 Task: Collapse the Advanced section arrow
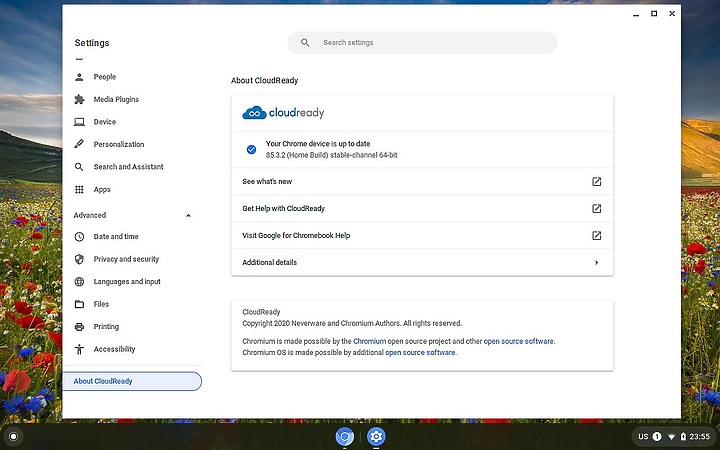point(188,215)
